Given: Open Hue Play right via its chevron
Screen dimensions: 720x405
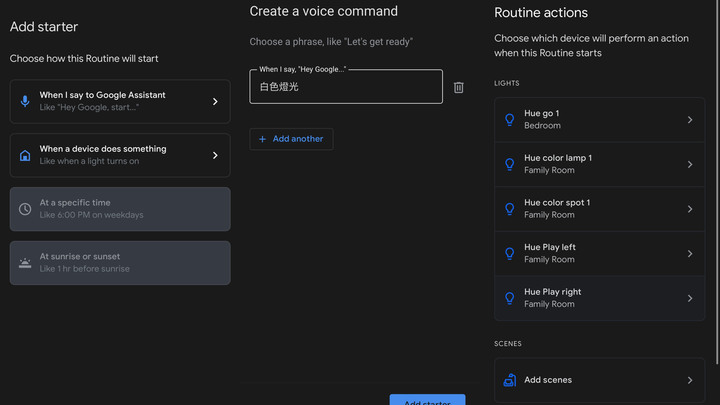Looking at the screenshot, I should (x=690, y=298).
